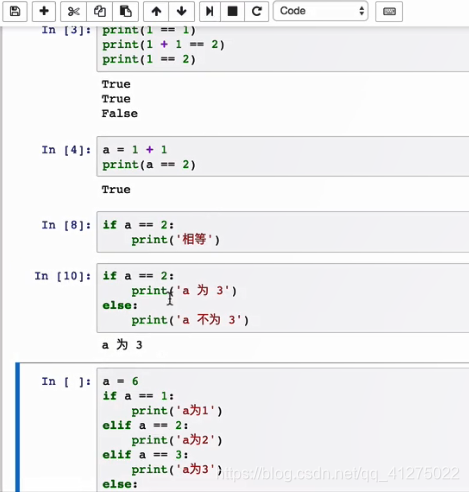The image size is (469, 492).
Task: Click the line print('a为1')
Action: click(x=177, y=411)
